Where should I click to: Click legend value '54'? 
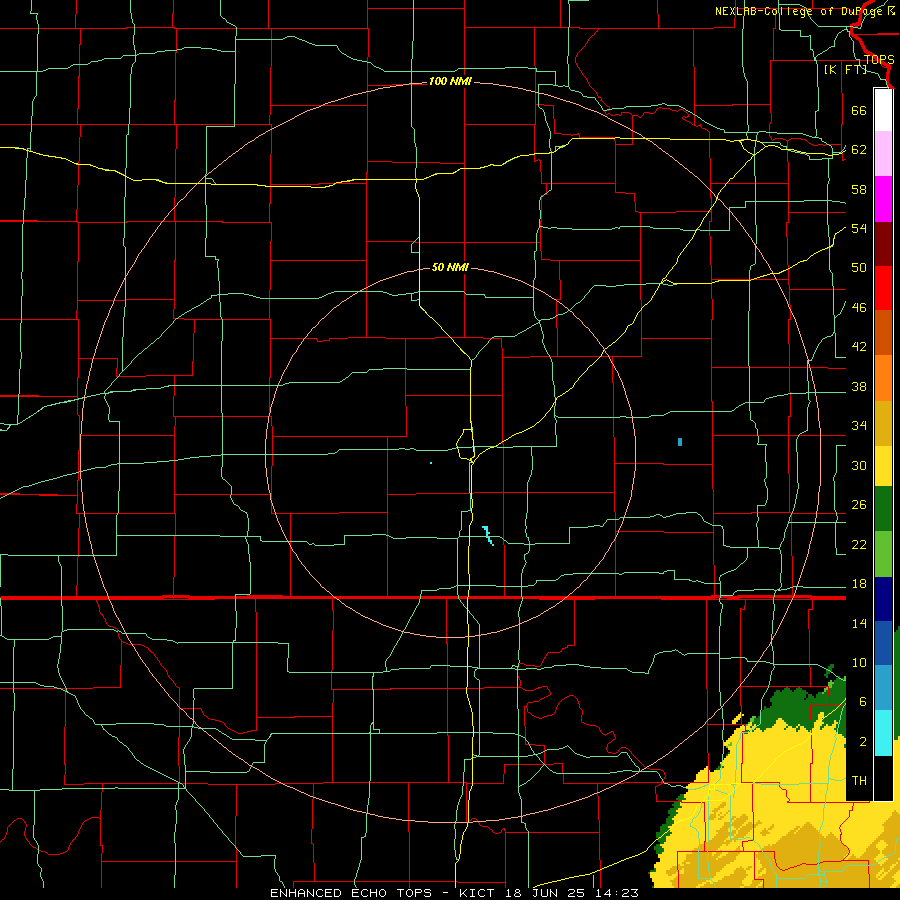tap(859, 228)
